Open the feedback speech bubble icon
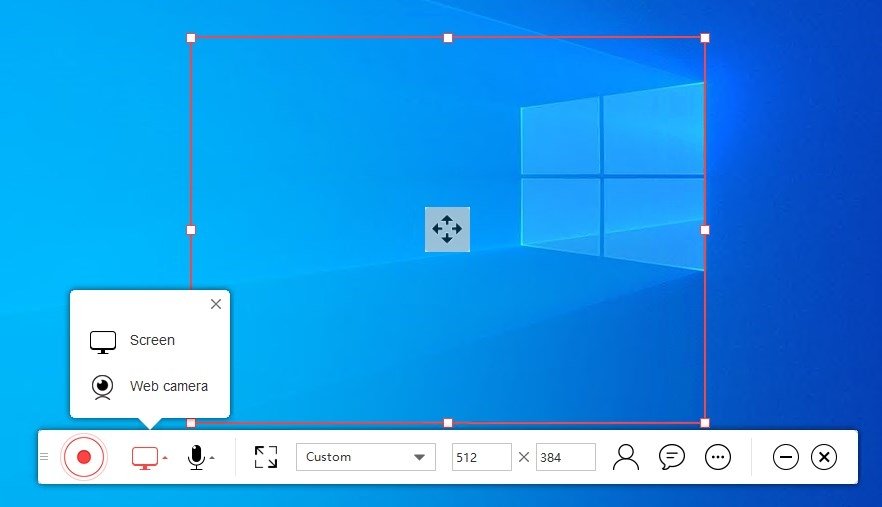The image size is (882, 507). pos(672,457)
